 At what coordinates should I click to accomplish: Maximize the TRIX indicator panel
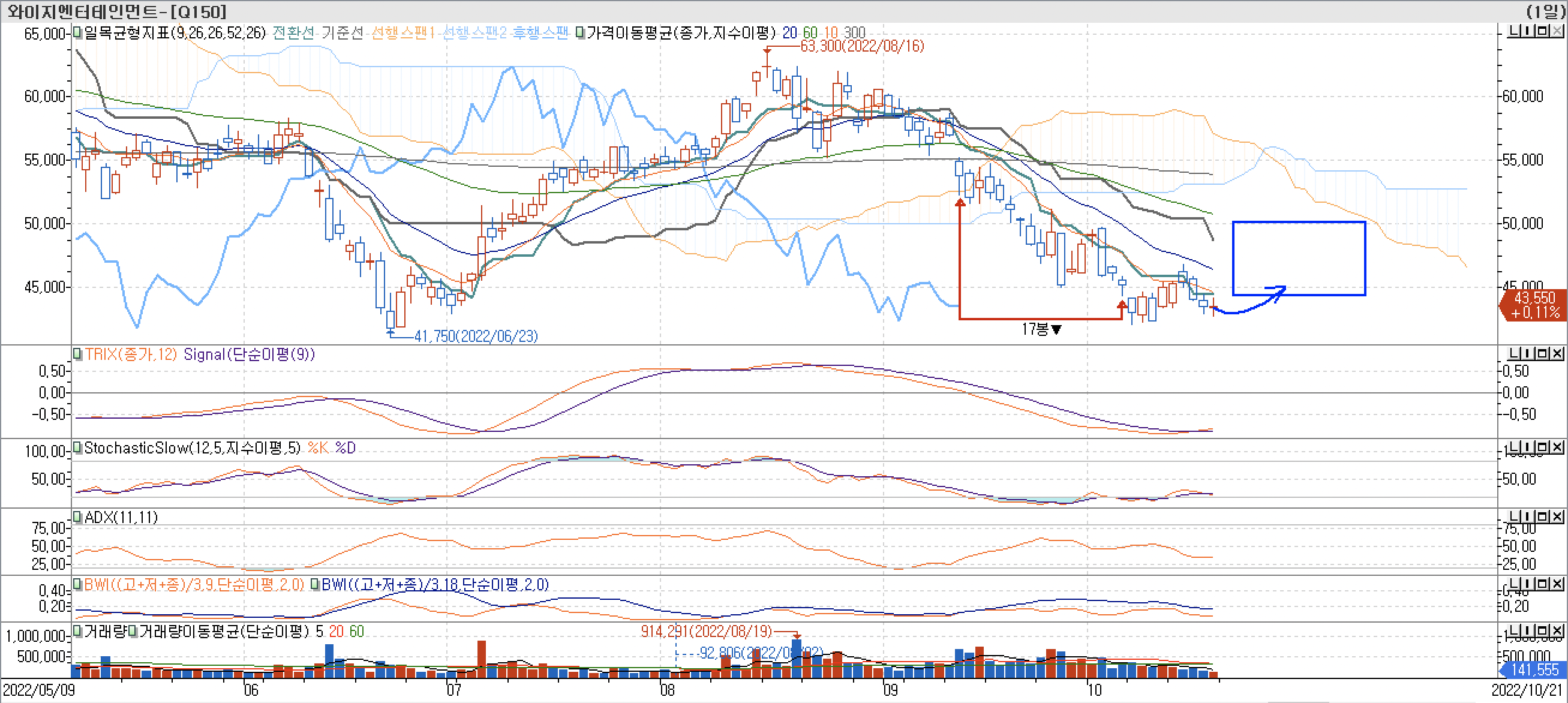(x=1542, y=353)
